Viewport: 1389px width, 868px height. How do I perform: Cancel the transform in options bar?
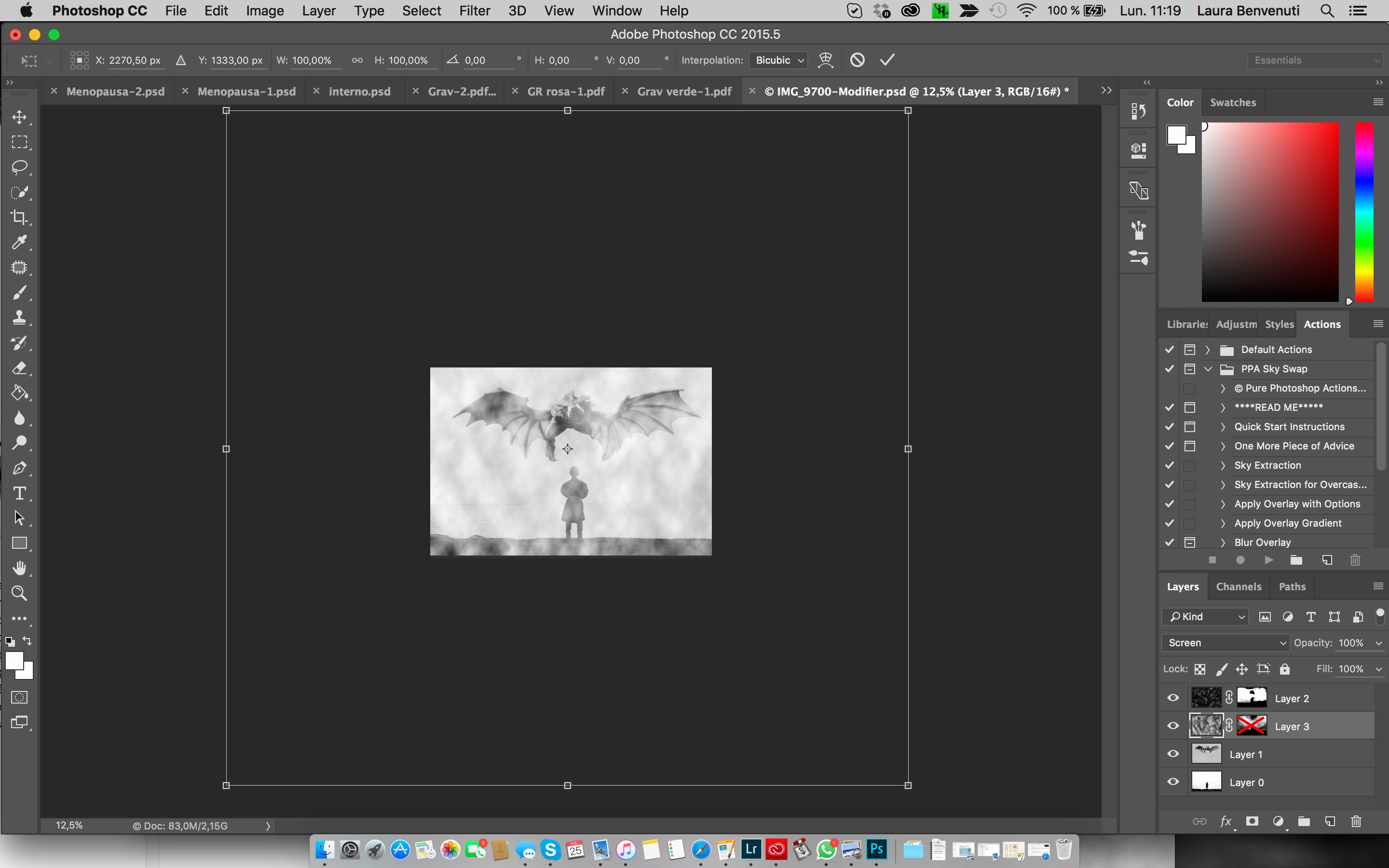(x=858, y=60)
